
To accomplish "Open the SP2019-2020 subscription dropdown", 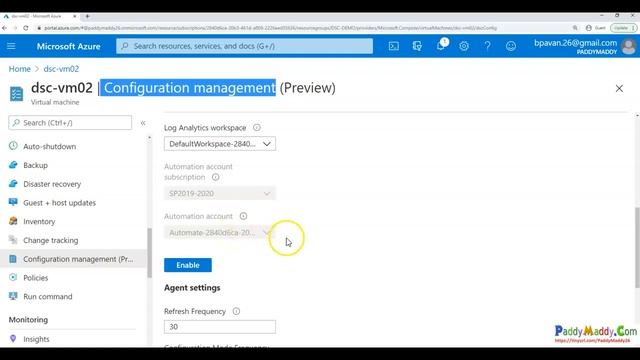I will [x=220, y=193].
